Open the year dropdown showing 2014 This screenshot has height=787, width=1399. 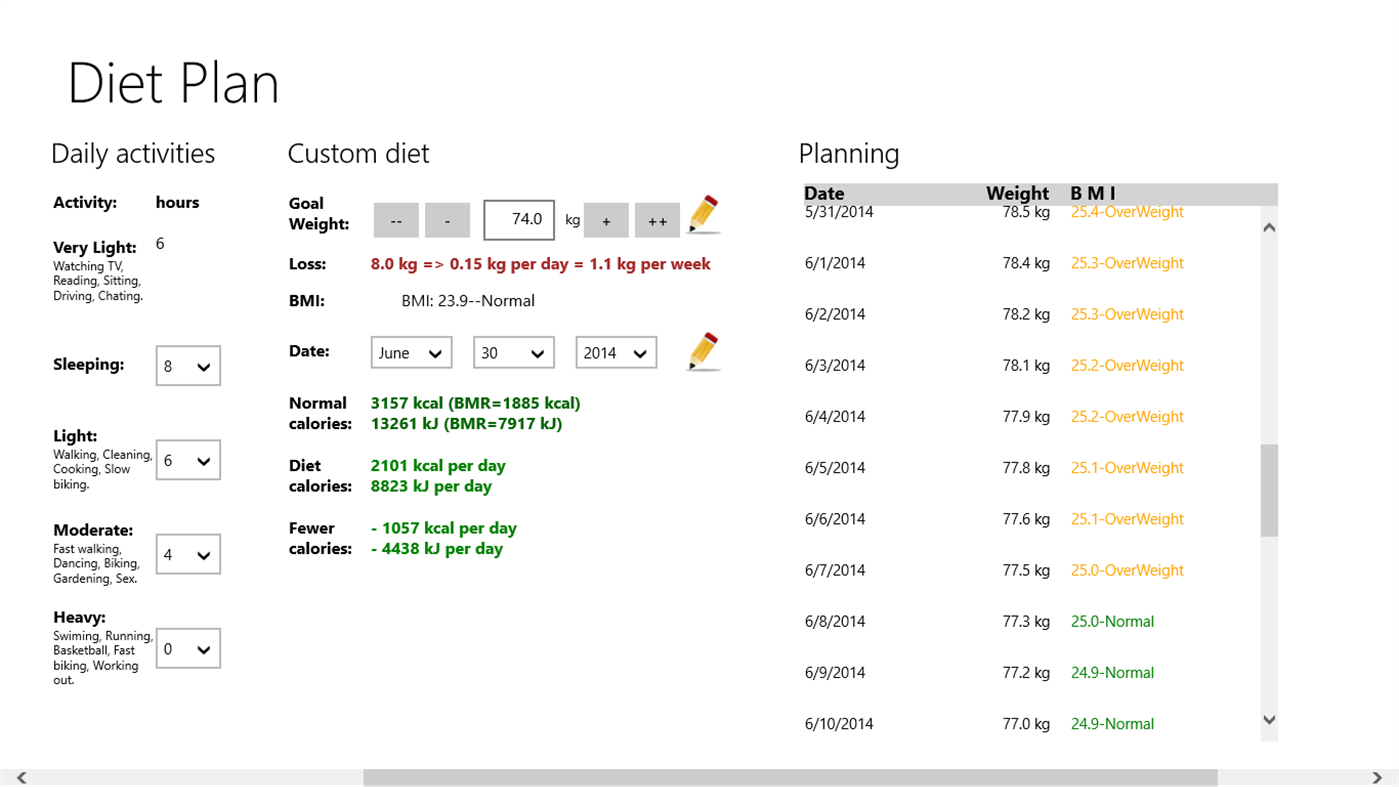point(615,351)
